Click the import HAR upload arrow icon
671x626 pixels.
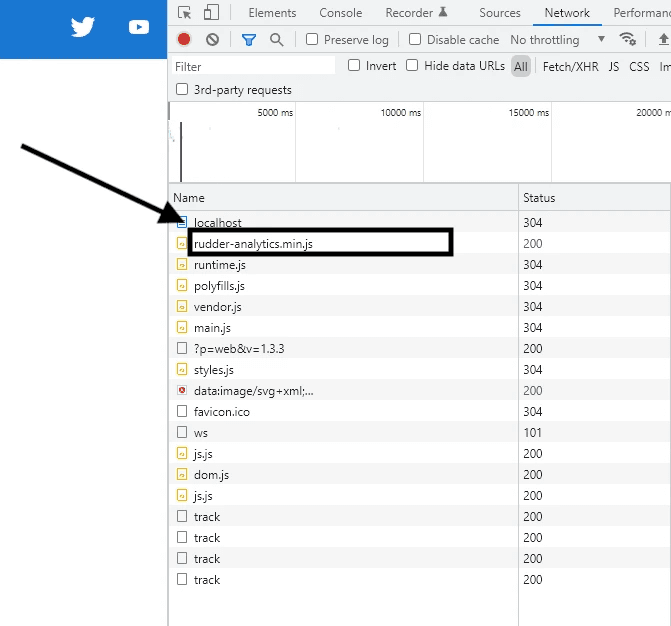(x=663, y=40)
